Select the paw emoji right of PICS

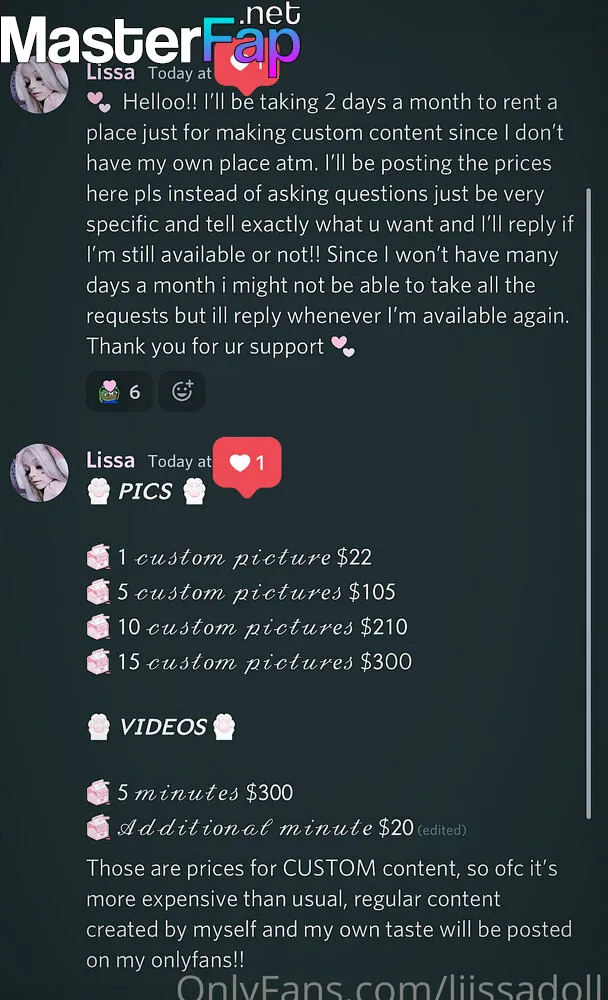pyautogui.click(x=195, y=492)
